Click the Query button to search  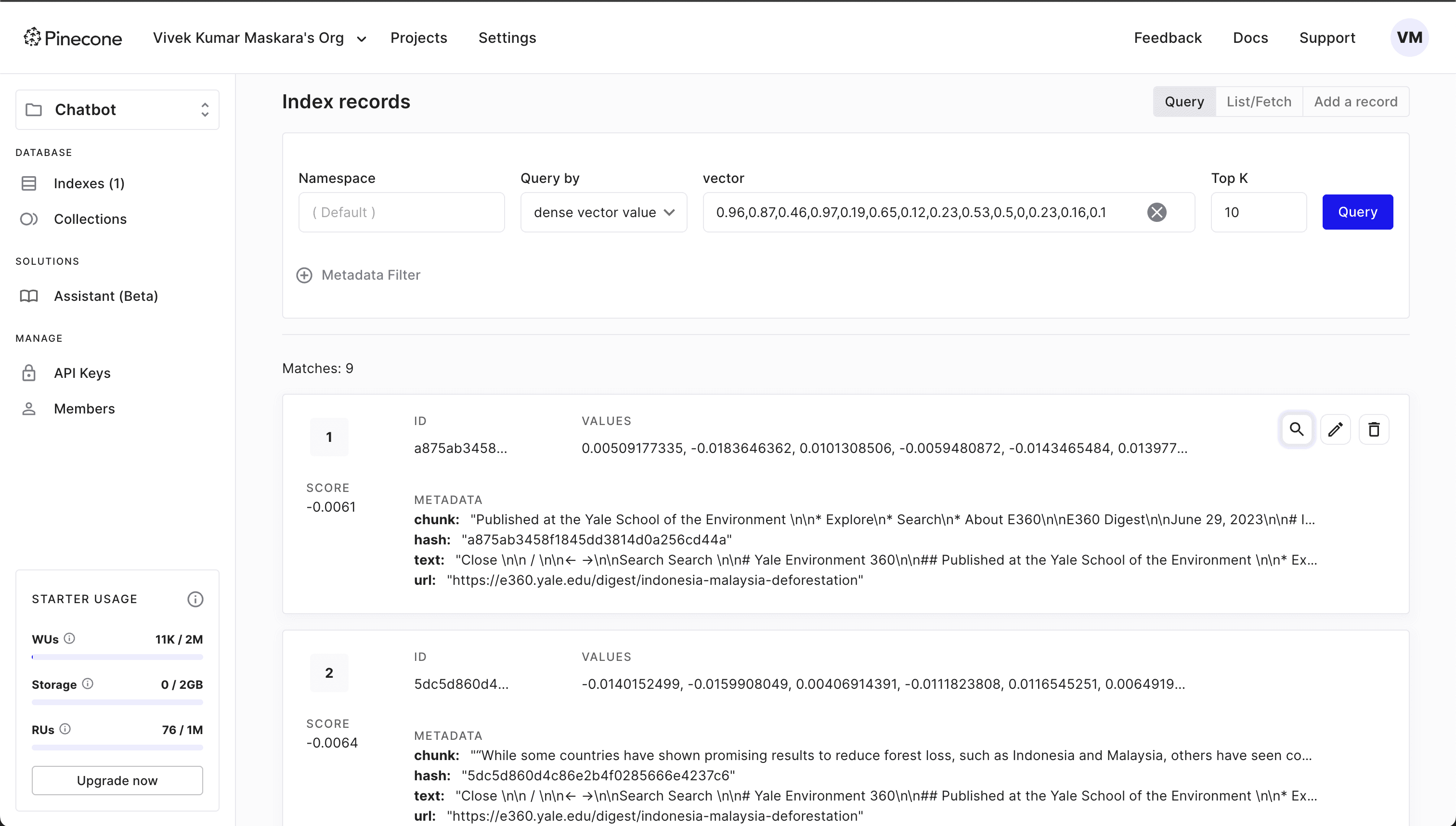(1357, 211)
